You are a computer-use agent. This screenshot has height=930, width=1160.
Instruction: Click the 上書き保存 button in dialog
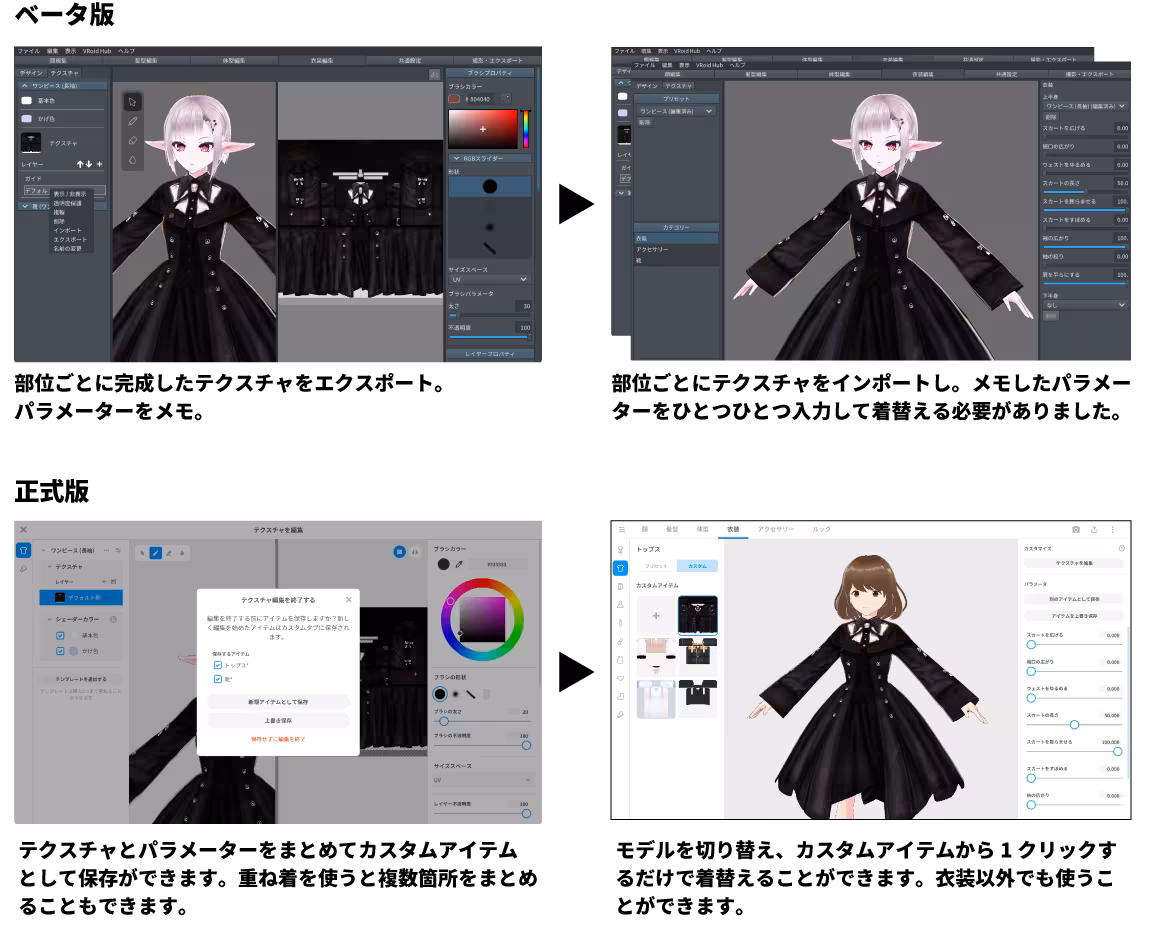[278, 720]
